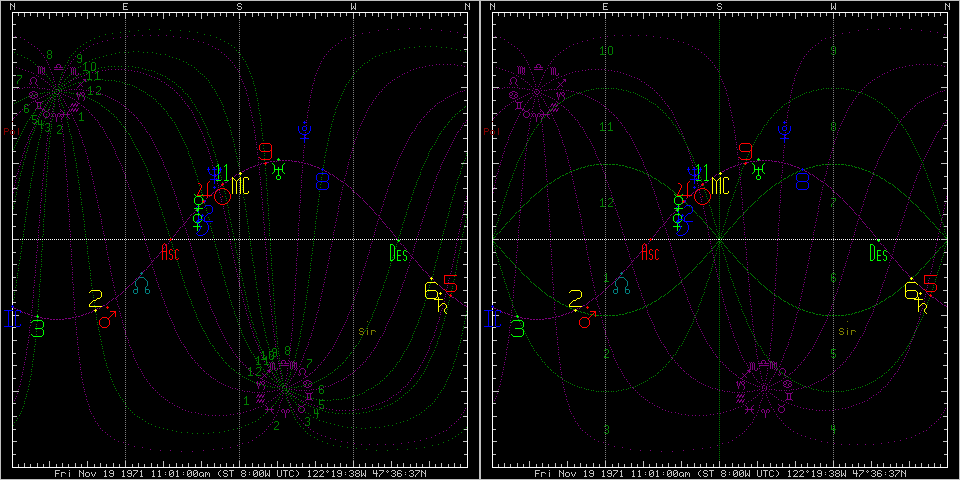Click red Jupiter glyph in right chart
This screenshot has width=960, height=480.
(682, 189)
